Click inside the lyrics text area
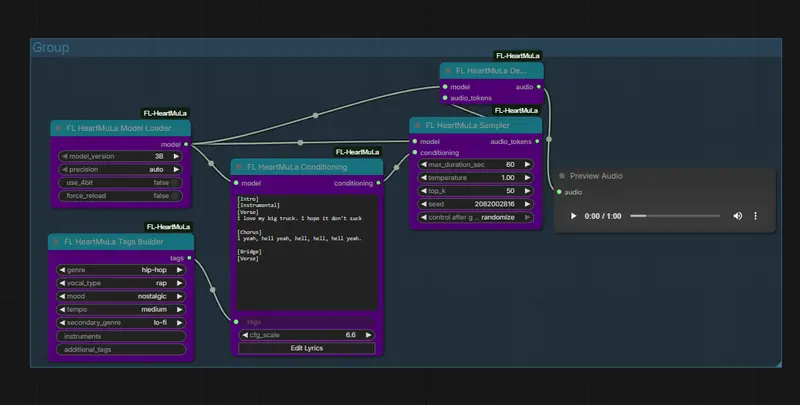Image resolution: width=800 pixels, height=405 pixels. (306, 280)
